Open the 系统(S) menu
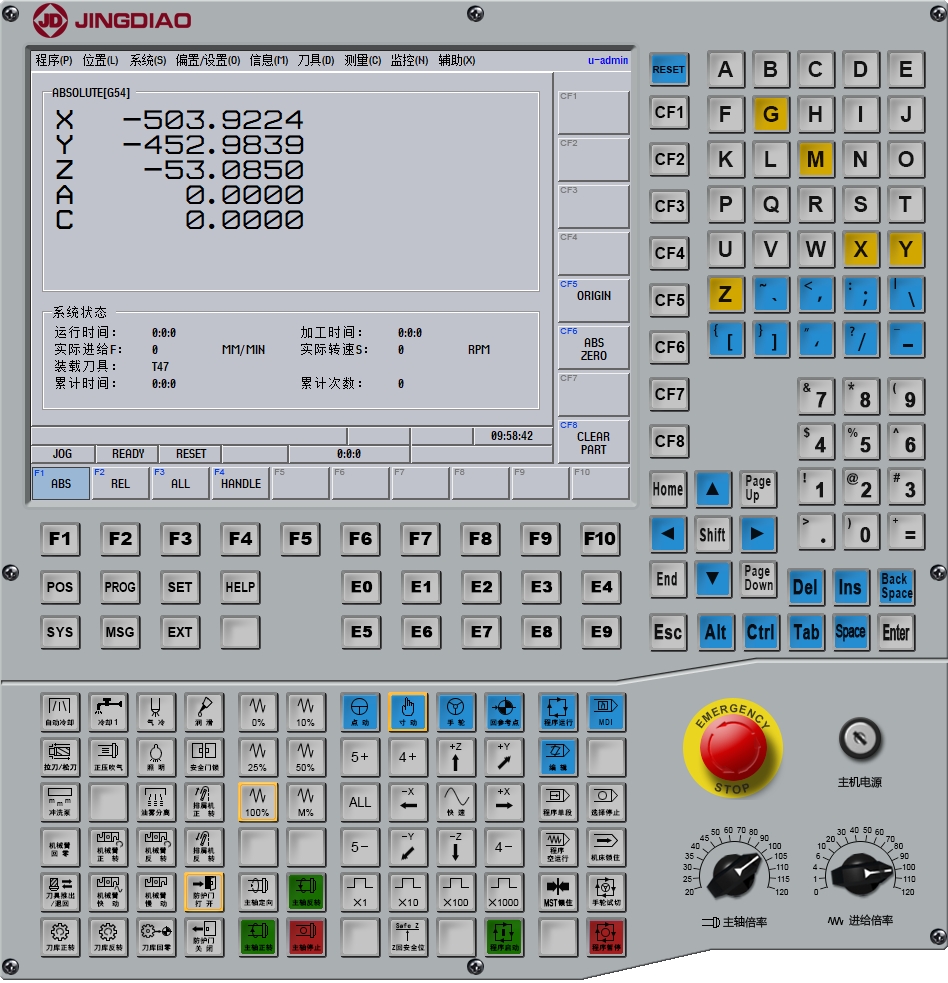The width and height of the screenshot is (948, 983). coord(148,60)
